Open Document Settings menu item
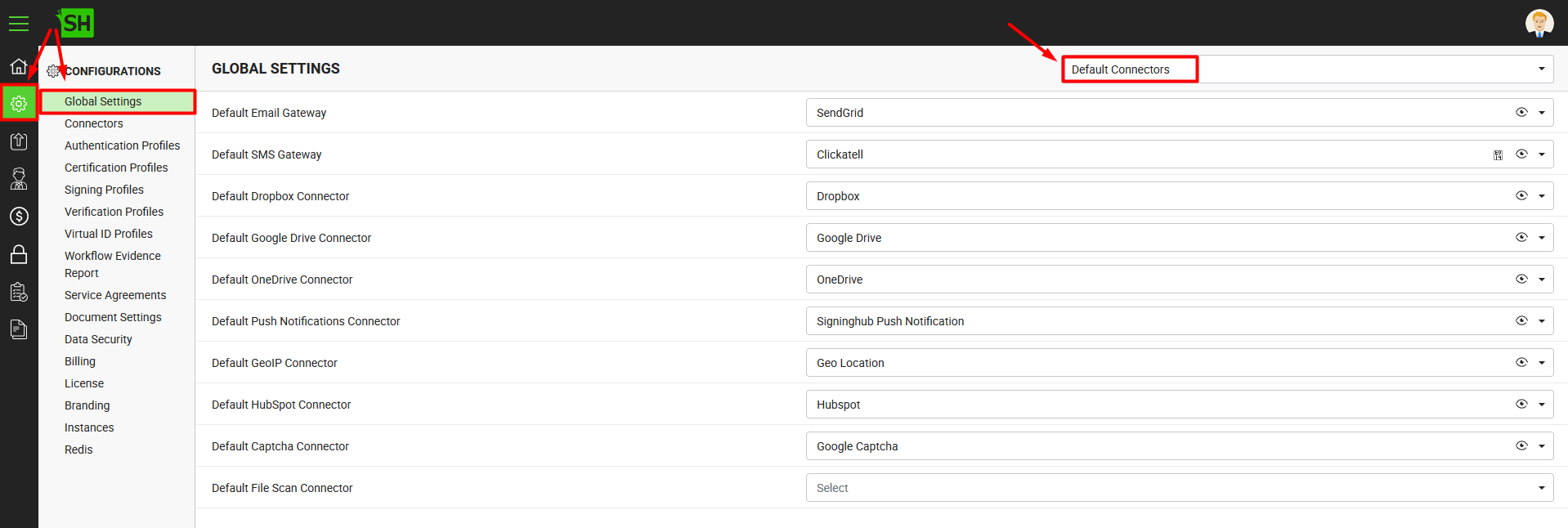 [113, 317]
